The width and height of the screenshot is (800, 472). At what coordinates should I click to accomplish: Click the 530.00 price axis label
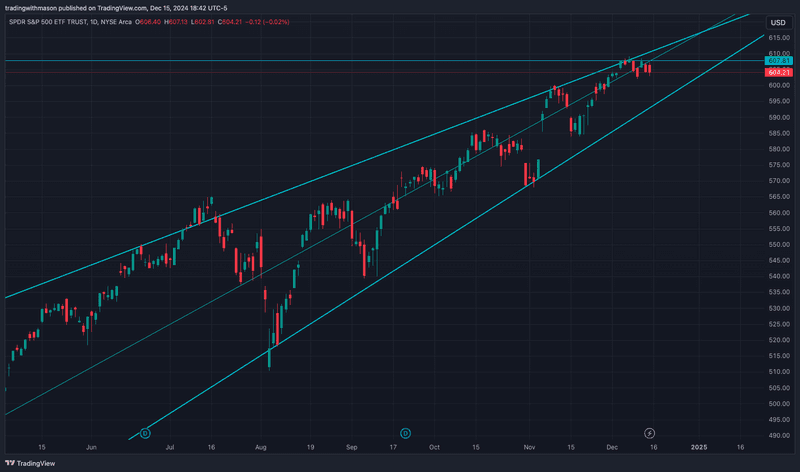click(x=779, y=308)
